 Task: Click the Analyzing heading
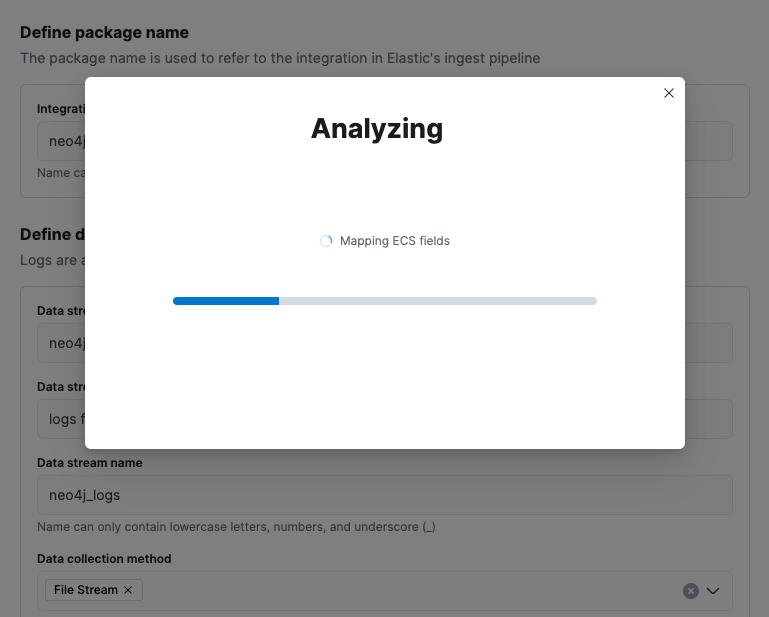pos(377,128)
